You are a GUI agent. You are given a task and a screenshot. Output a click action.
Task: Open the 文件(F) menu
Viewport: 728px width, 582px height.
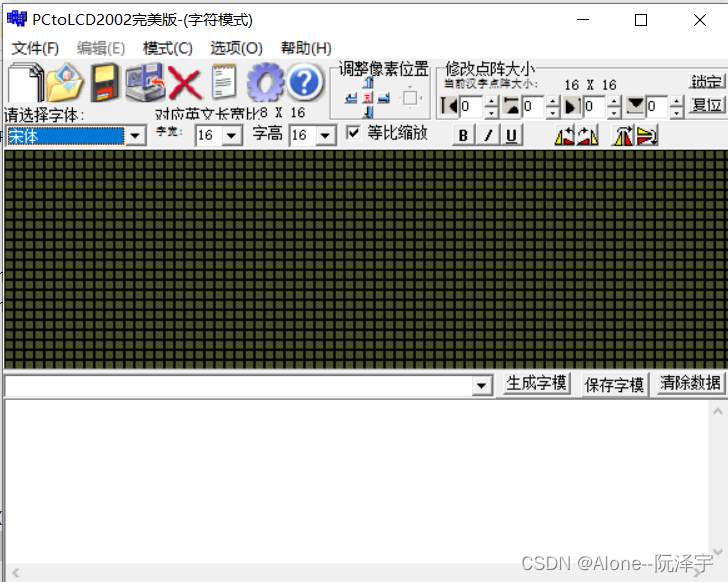click(x=35, y=48)
